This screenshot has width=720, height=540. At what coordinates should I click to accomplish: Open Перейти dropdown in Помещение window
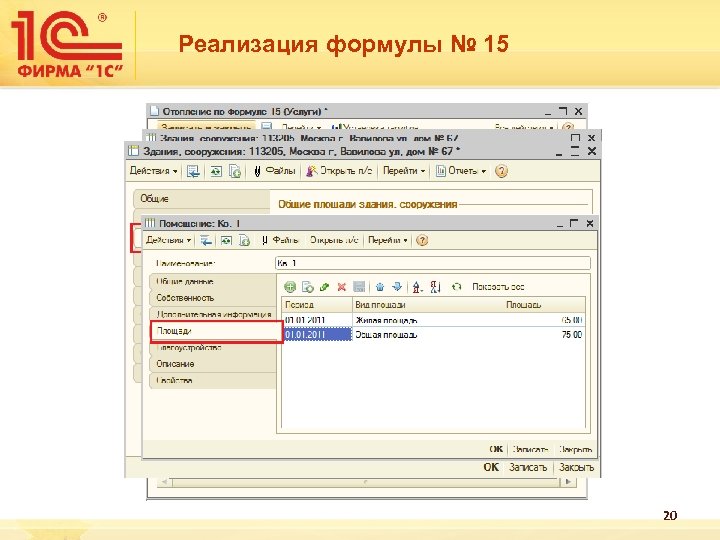[x=388, y=240]
